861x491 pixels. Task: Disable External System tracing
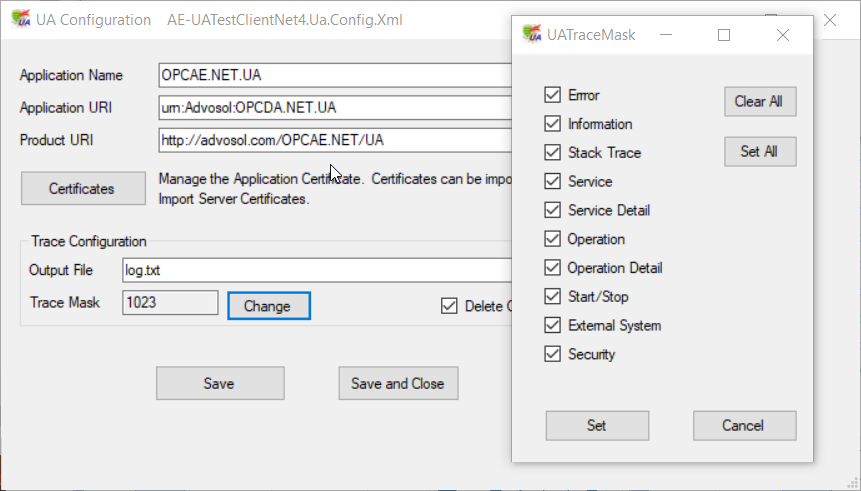tap(551, 325)
